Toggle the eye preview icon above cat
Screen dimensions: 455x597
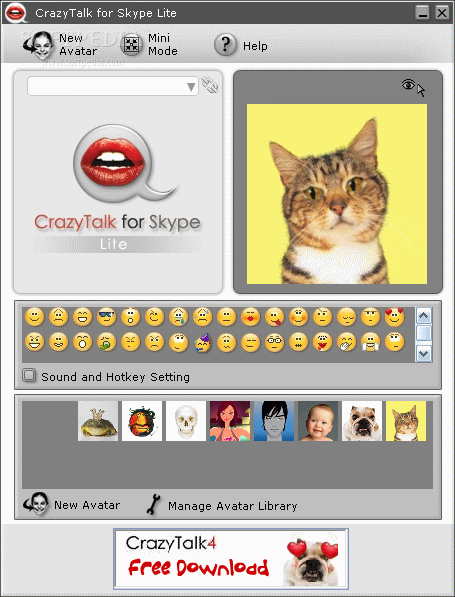[409, 85]
